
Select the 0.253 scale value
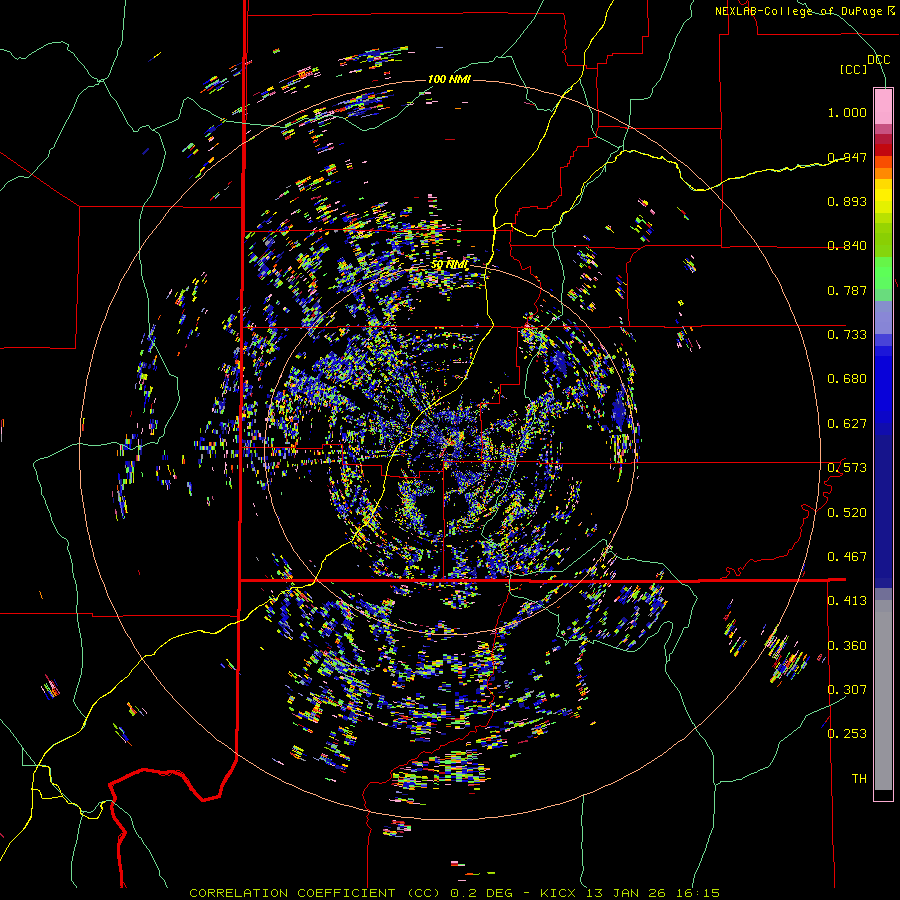[x=847, y=734]
